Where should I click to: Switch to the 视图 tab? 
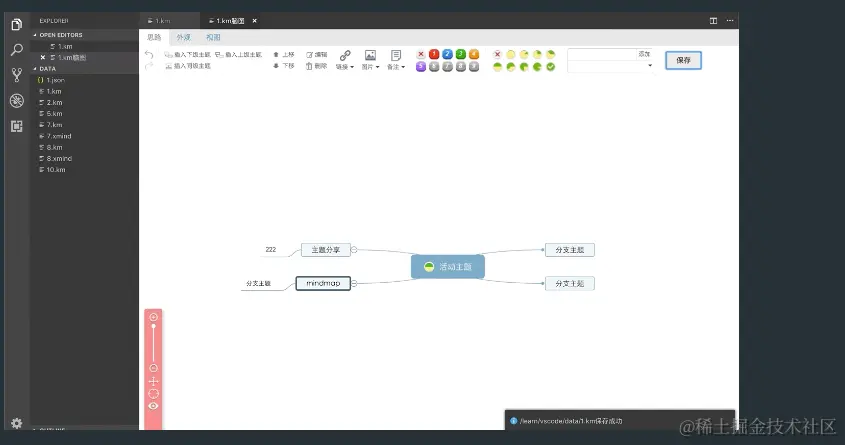point(213,37)
